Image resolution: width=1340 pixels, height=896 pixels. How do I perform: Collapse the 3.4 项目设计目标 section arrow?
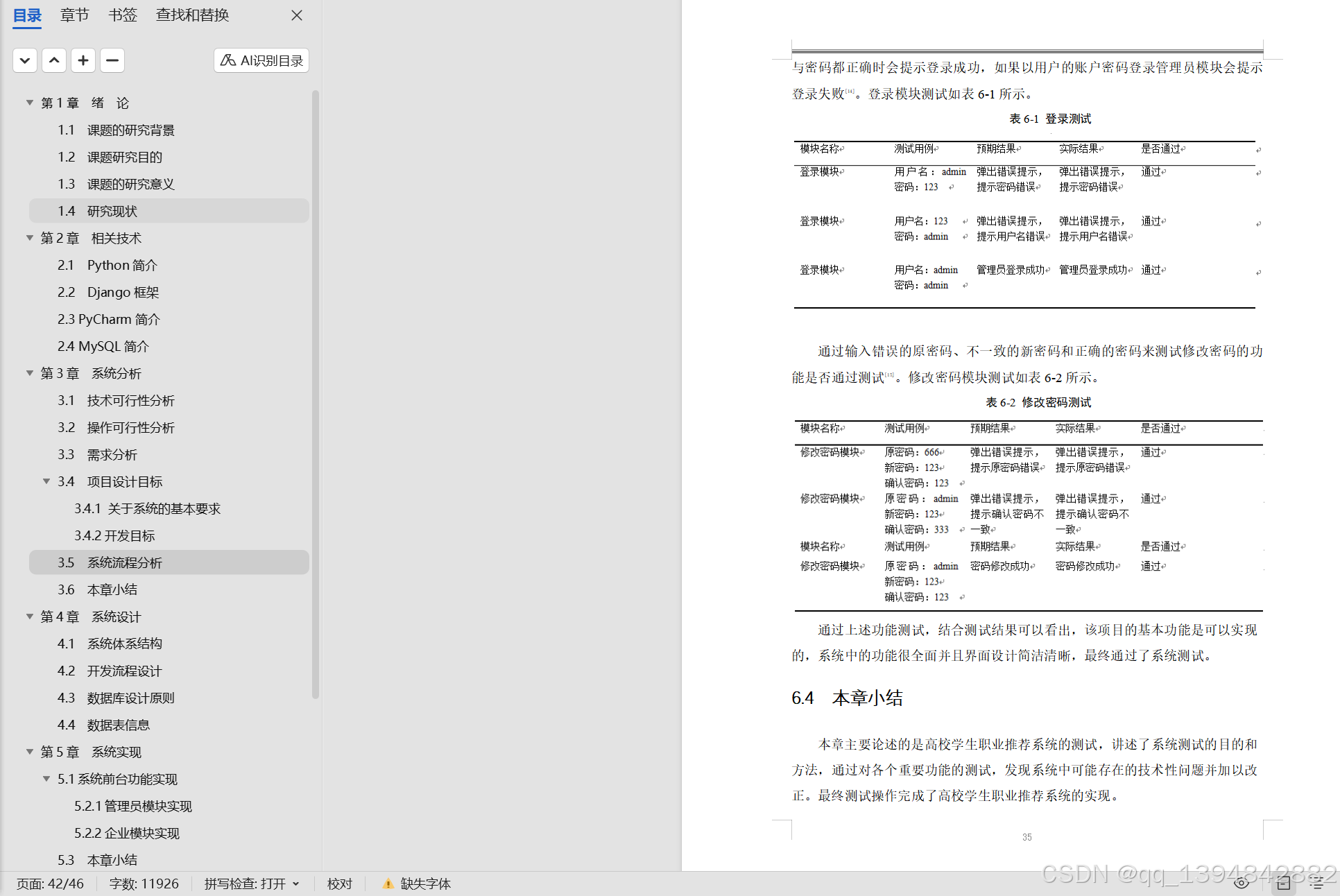pos(46,481)
